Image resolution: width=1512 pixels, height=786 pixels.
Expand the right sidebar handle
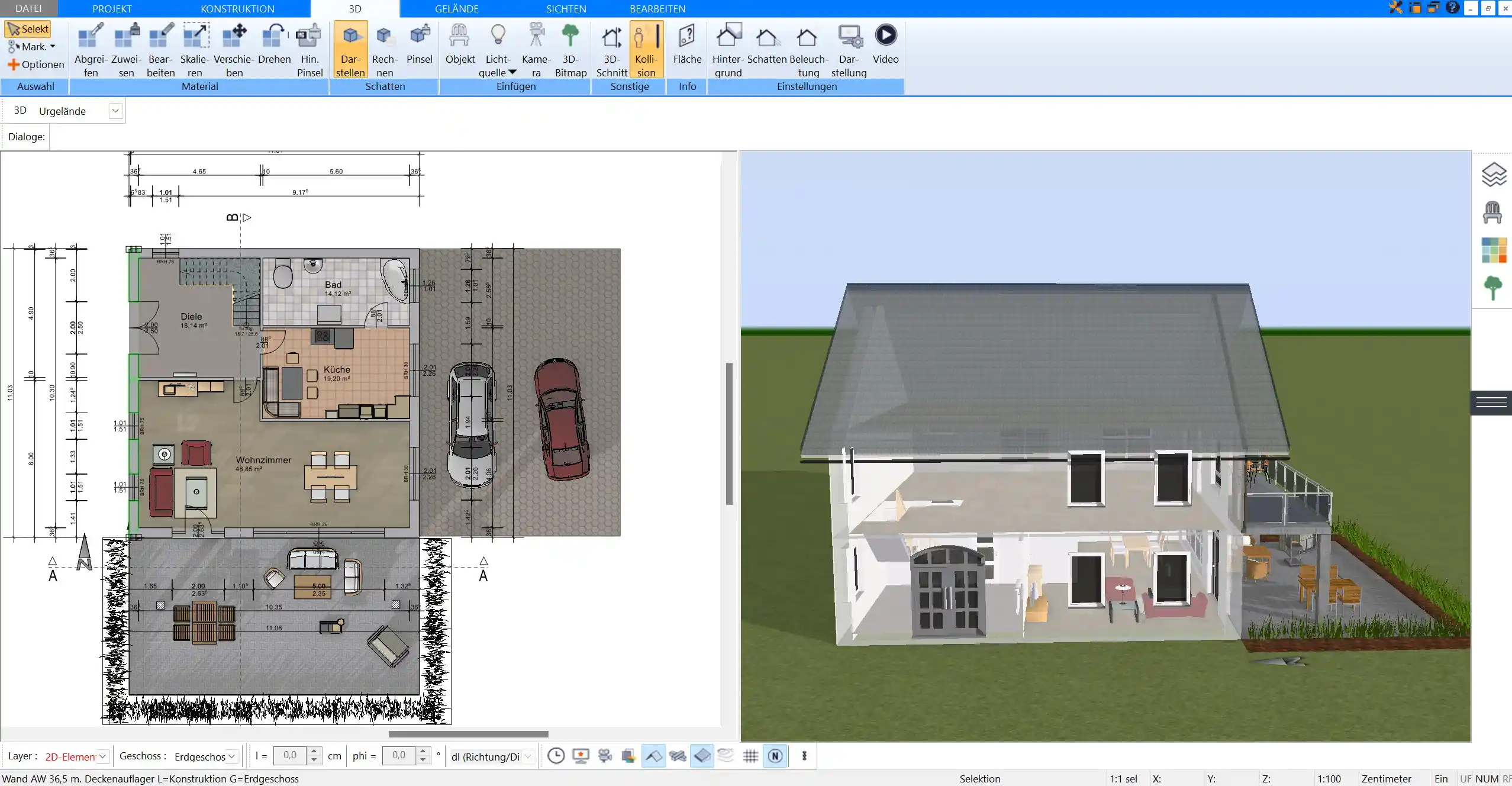pos(1491,402)
